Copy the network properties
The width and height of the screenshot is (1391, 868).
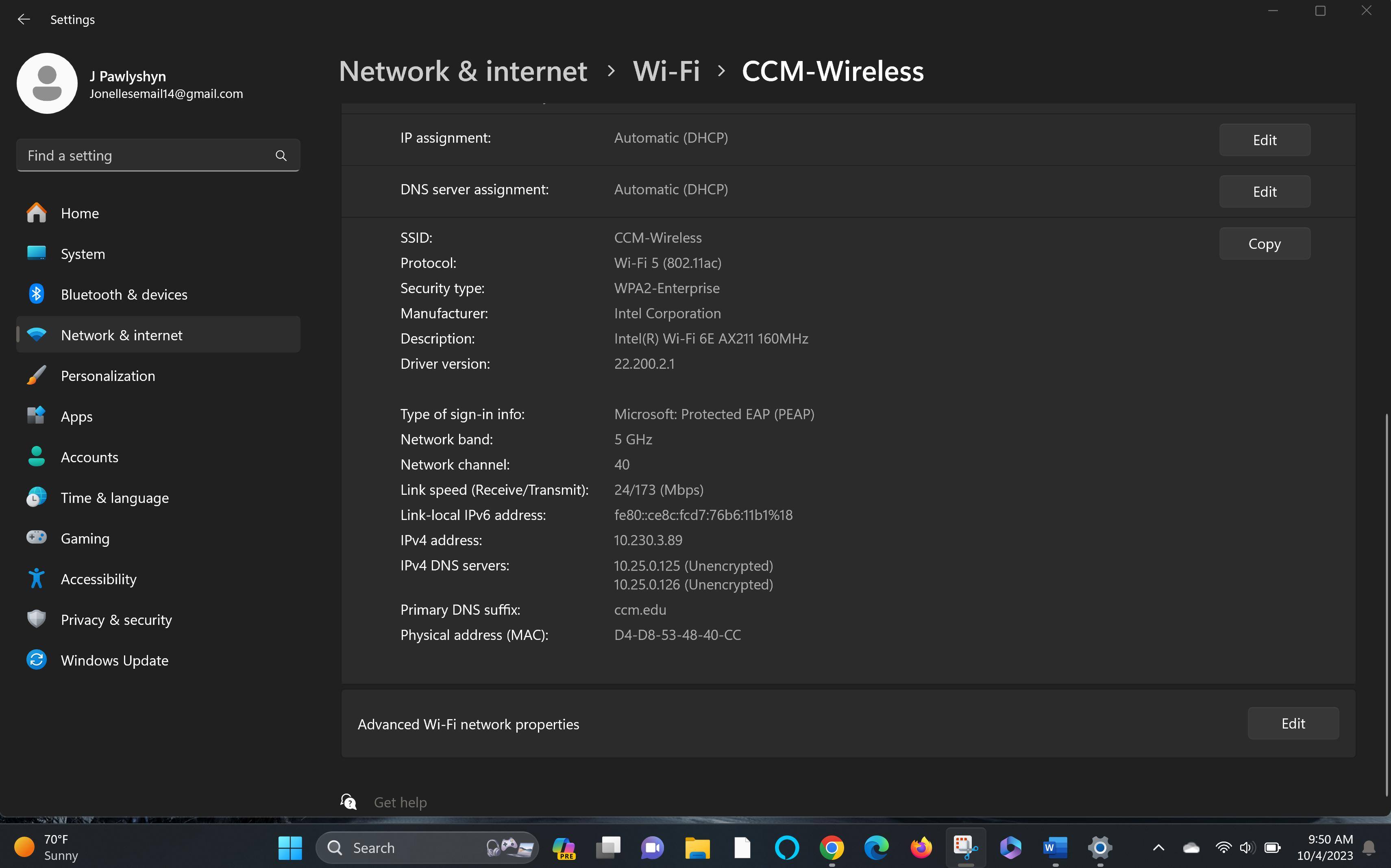coord(1264,244)
